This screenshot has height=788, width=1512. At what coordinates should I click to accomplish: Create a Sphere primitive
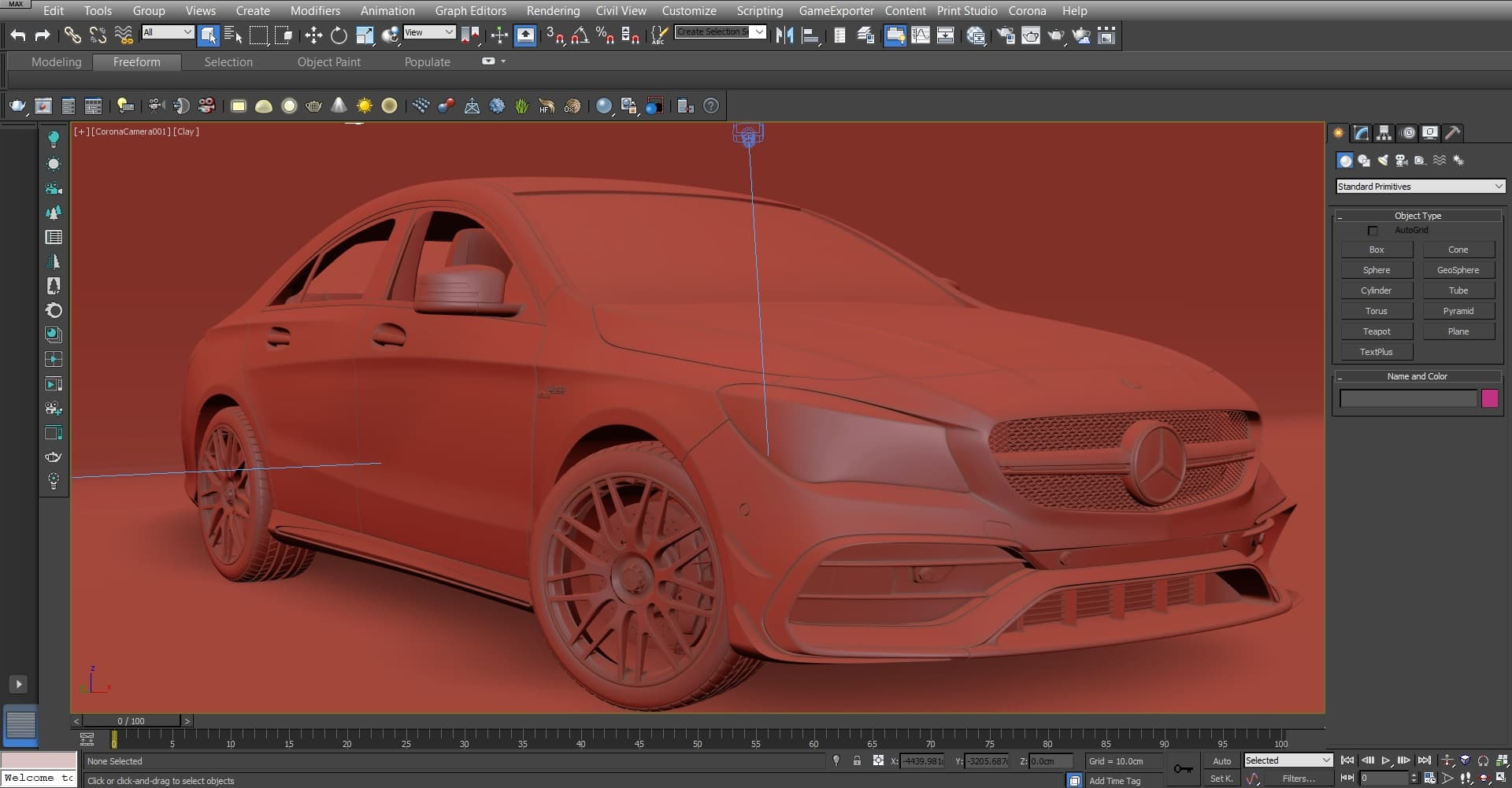coord(1377,270)
